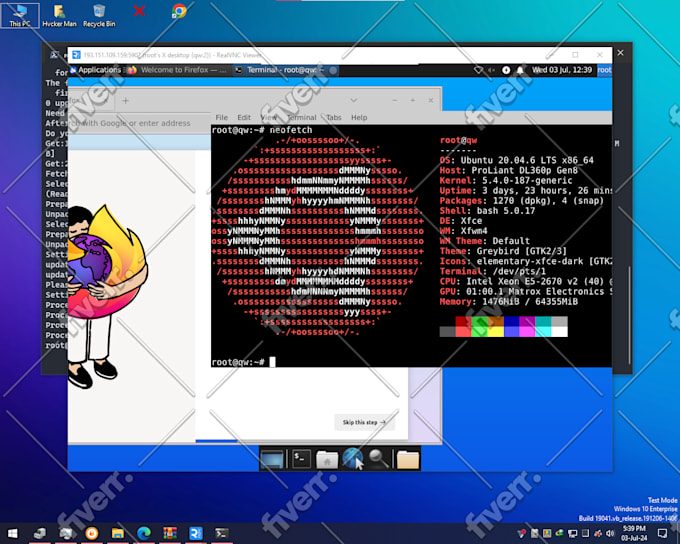Open the terminal File menu
This screenshot has width=680, height=544.
[x=221, y=117]
